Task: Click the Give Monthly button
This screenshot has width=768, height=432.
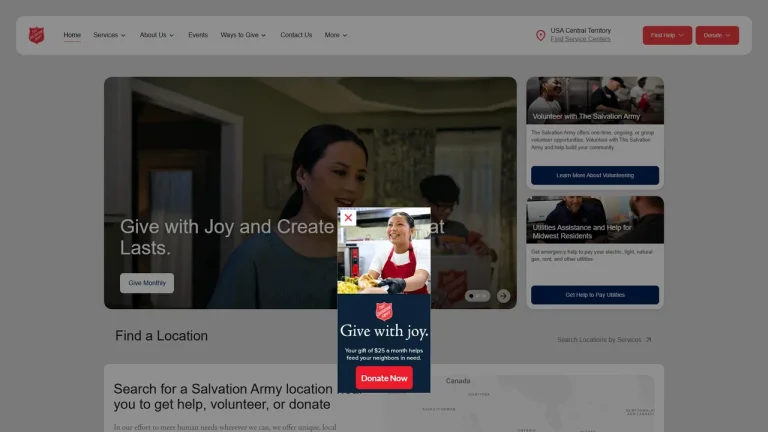Action: [x=147, y=283]
